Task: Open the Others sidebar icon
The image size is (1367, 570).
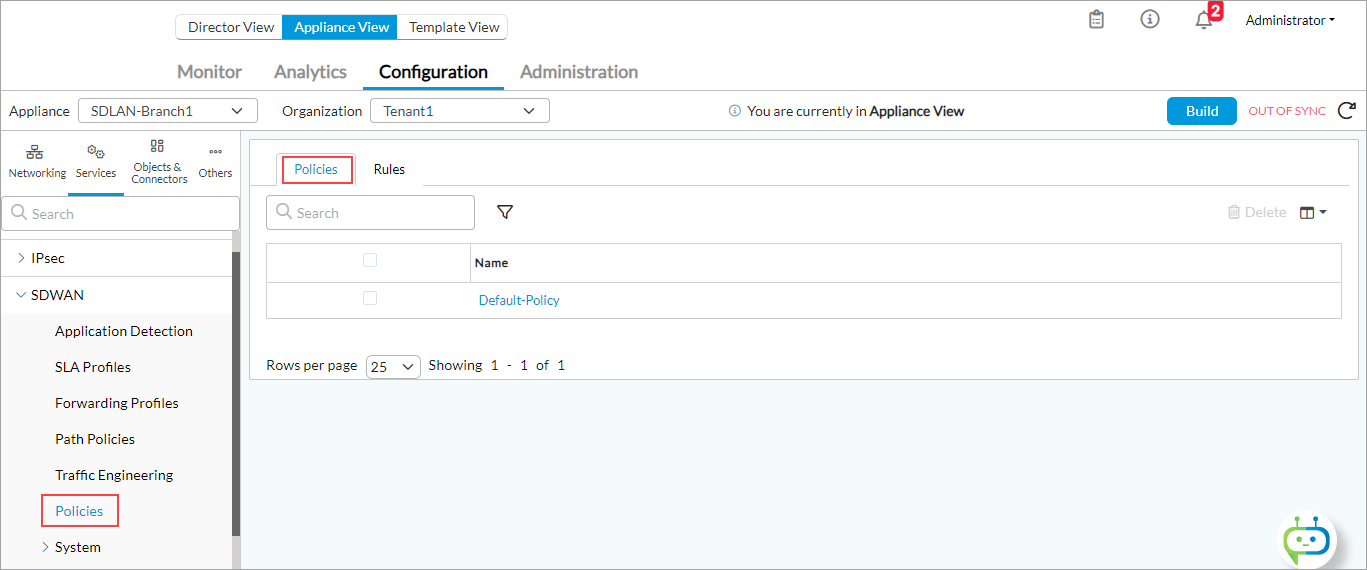Action: pyautogui.click(x=215, y=162)
